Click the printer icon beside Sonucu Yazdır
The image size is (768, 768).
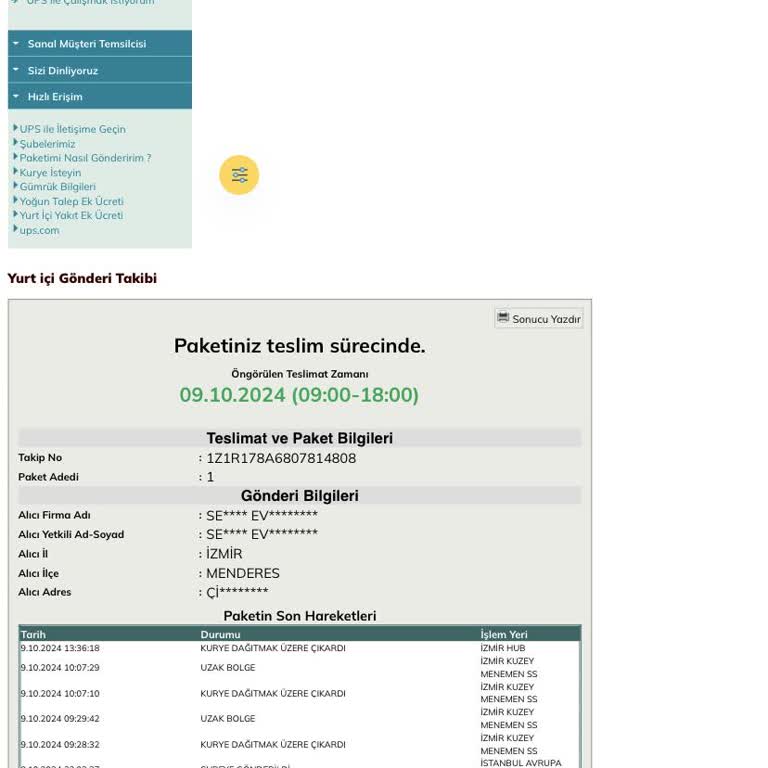[x=503, y=317]
